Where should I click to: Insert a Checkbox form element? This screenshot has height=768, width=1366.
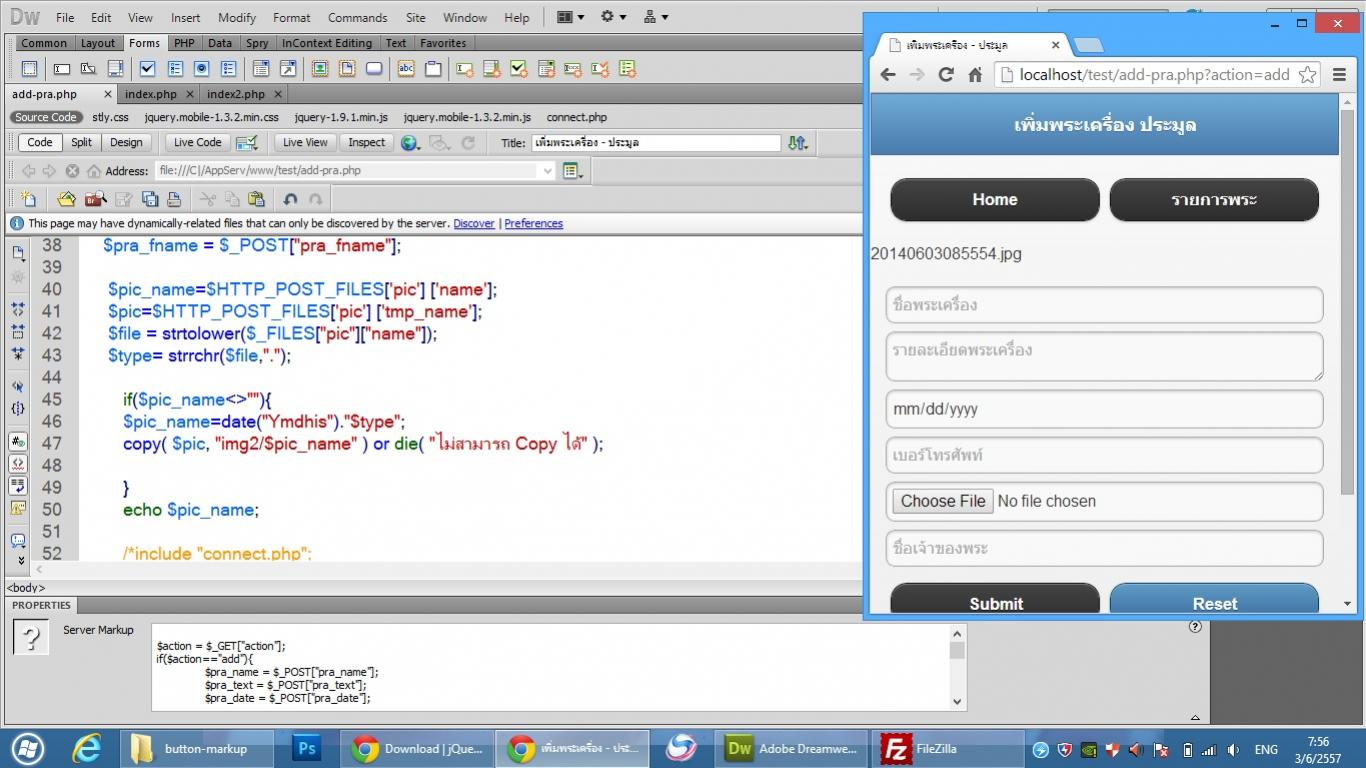[148, 69]
